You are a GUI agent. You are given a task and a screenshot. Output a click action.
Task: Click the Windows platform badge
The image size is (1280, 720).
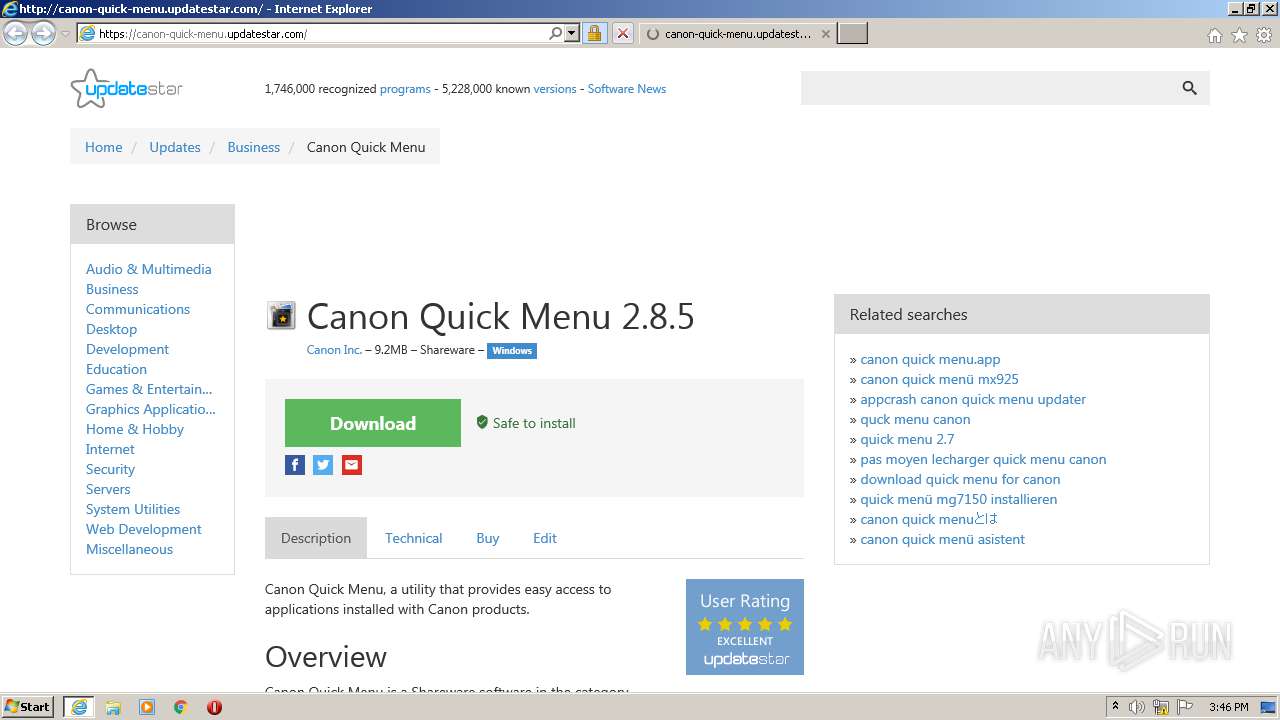(x=512, y=351)
